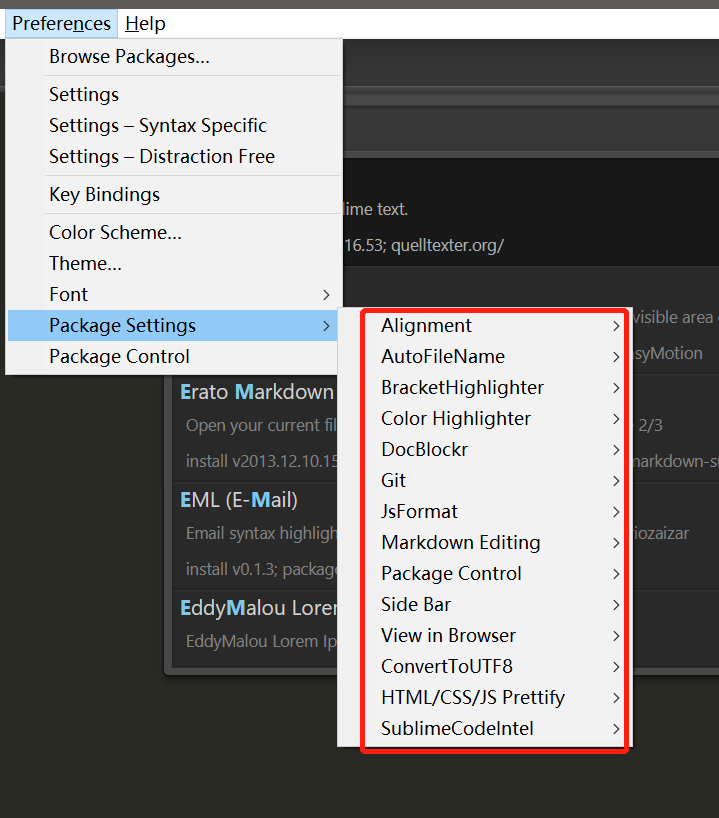This screenshot has width=719, height=818.
Task: Click the arrow beside Package Settings
Action: [326, 326]
